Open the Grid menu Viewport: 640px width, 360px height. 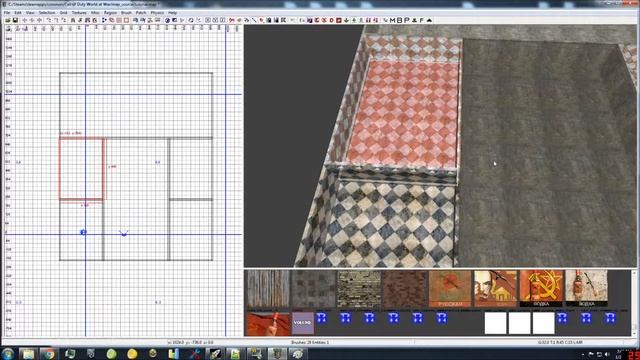click(63, 13)
